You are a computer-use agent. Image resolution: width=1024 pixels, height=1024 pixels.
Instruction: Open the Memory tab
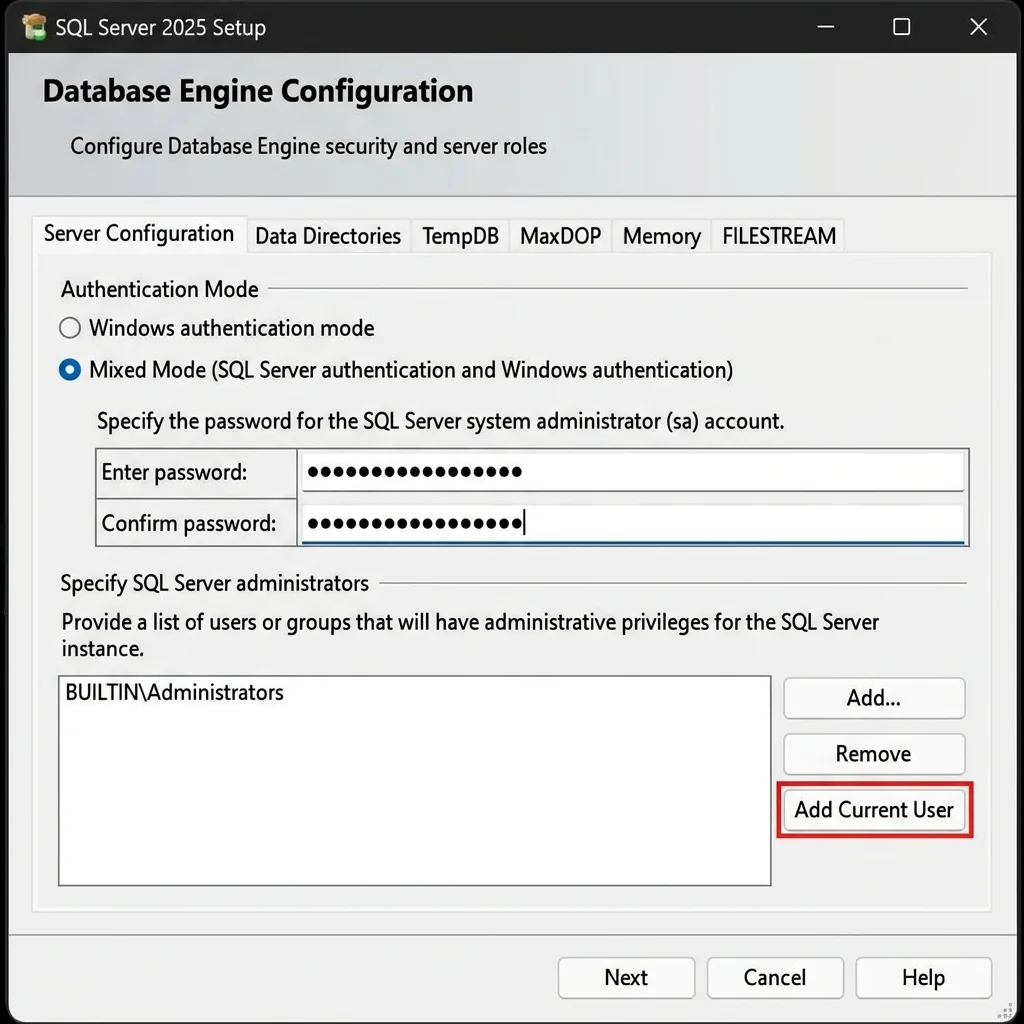pos(662,236)
